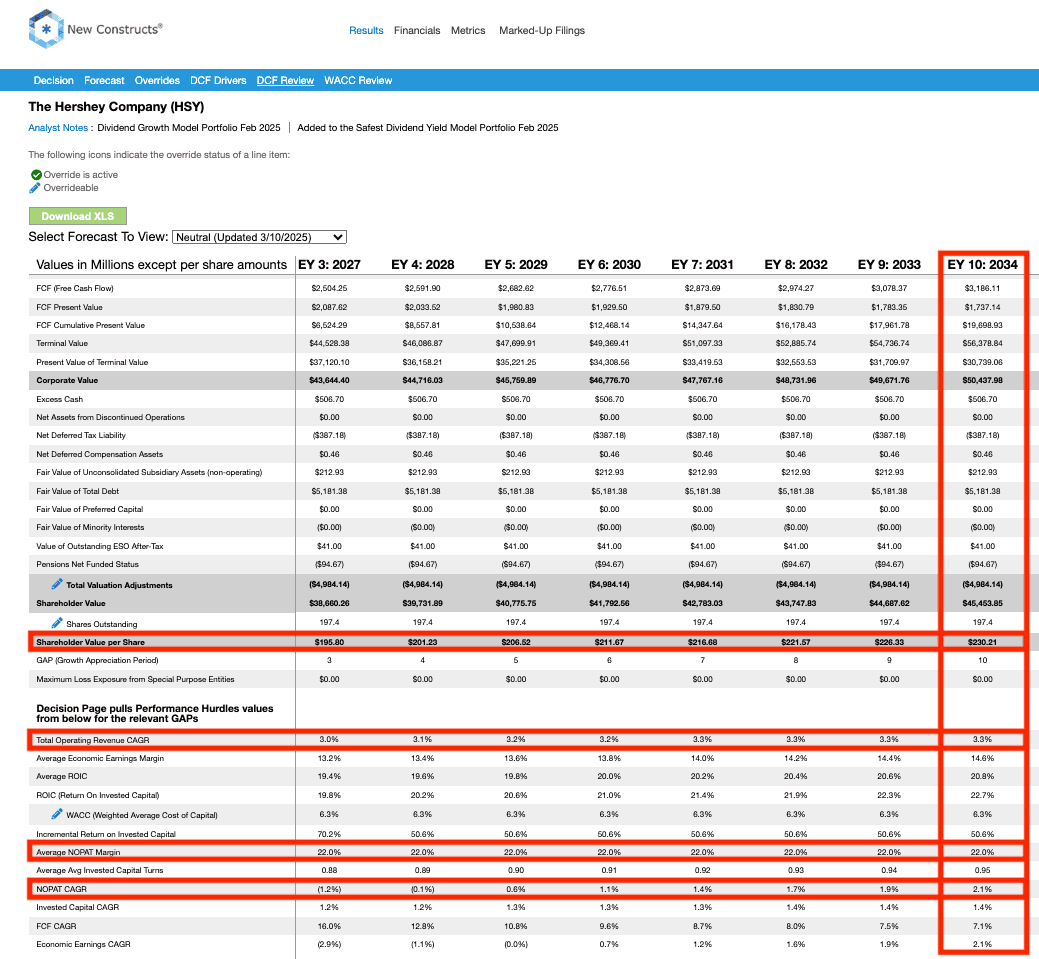Open the Marked-Up Filings tab
Screen dimensions: 1039x959
click(x=542, y=30)
